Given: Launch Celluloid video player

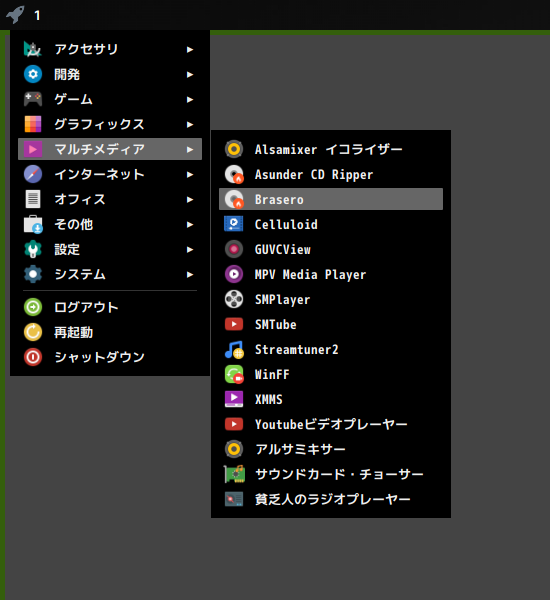Looking at the screenshot, I should (x=331, y=224).
